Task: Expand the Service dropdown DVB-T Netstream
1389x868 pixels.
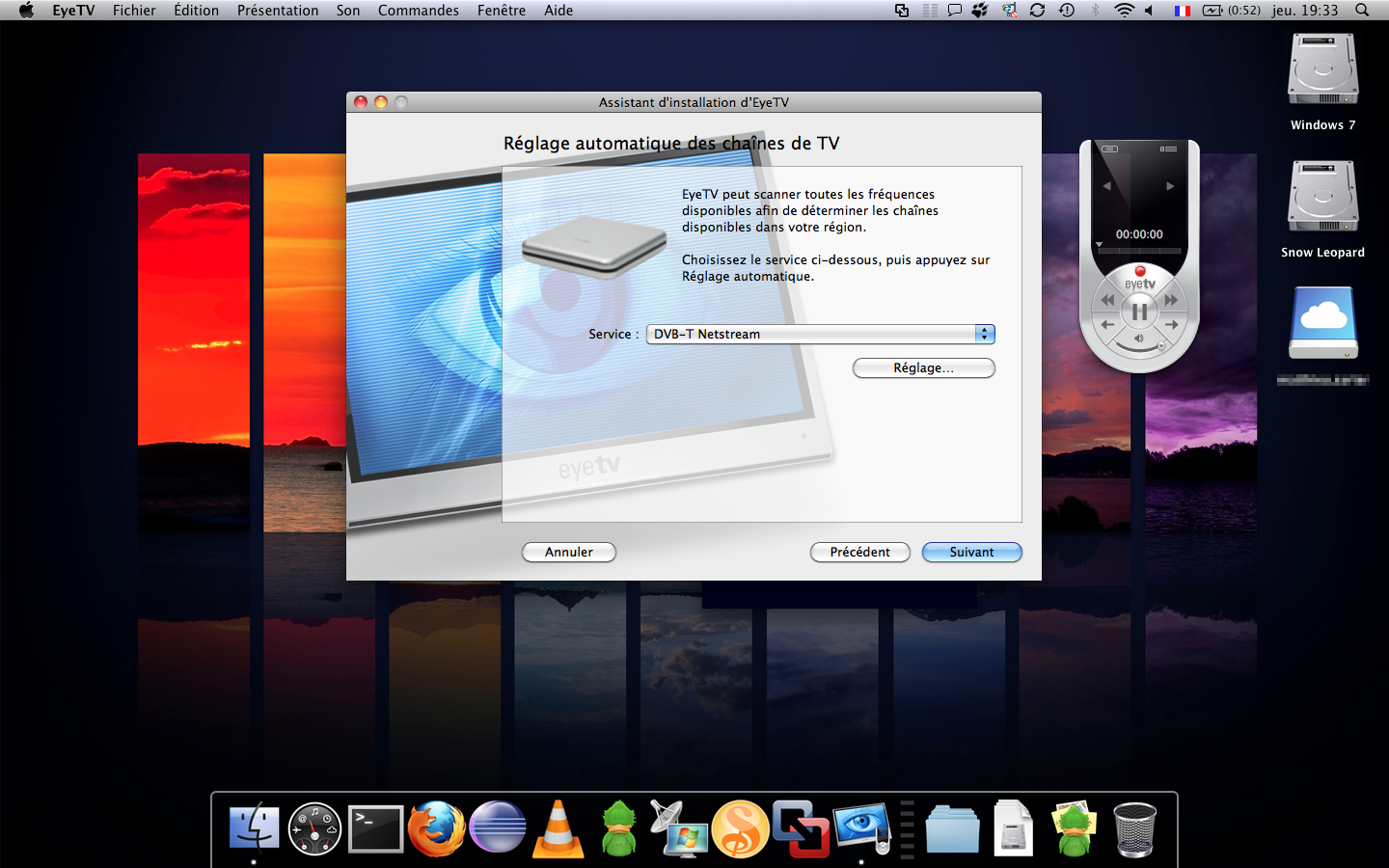Action: click(821, 334)
